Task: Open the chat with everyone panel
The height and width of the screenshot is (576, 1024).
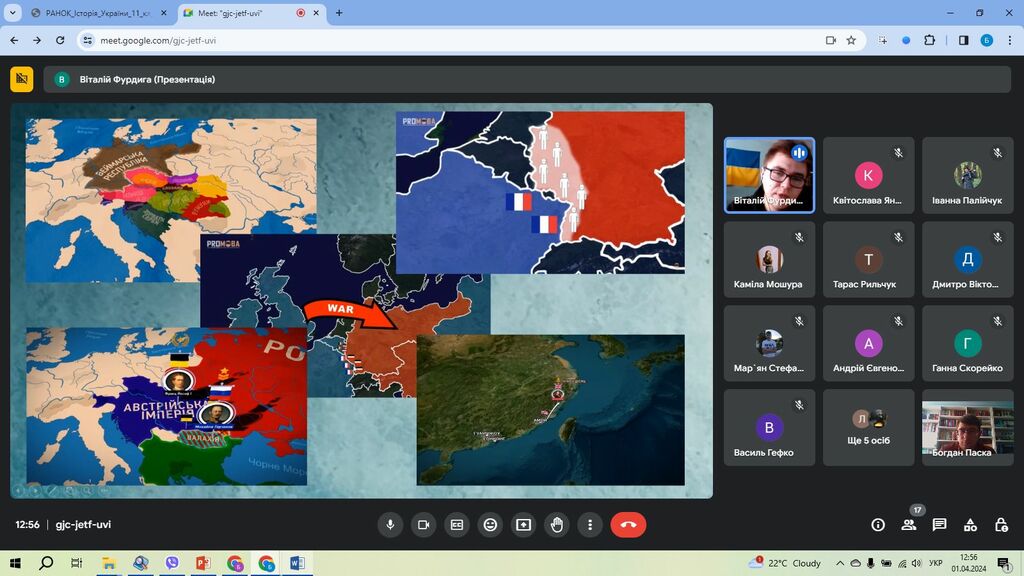Action: tap(939, 525)
